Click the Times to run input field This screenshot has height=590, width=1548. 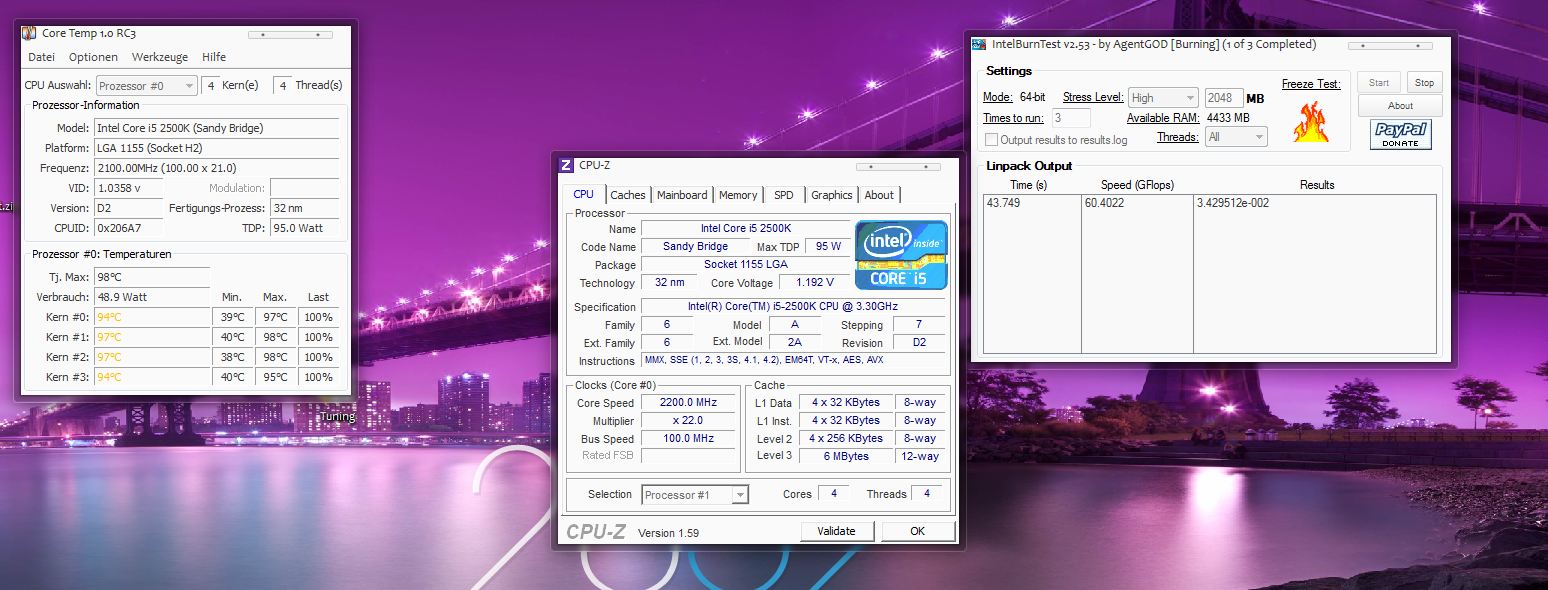pos(1071,118)
